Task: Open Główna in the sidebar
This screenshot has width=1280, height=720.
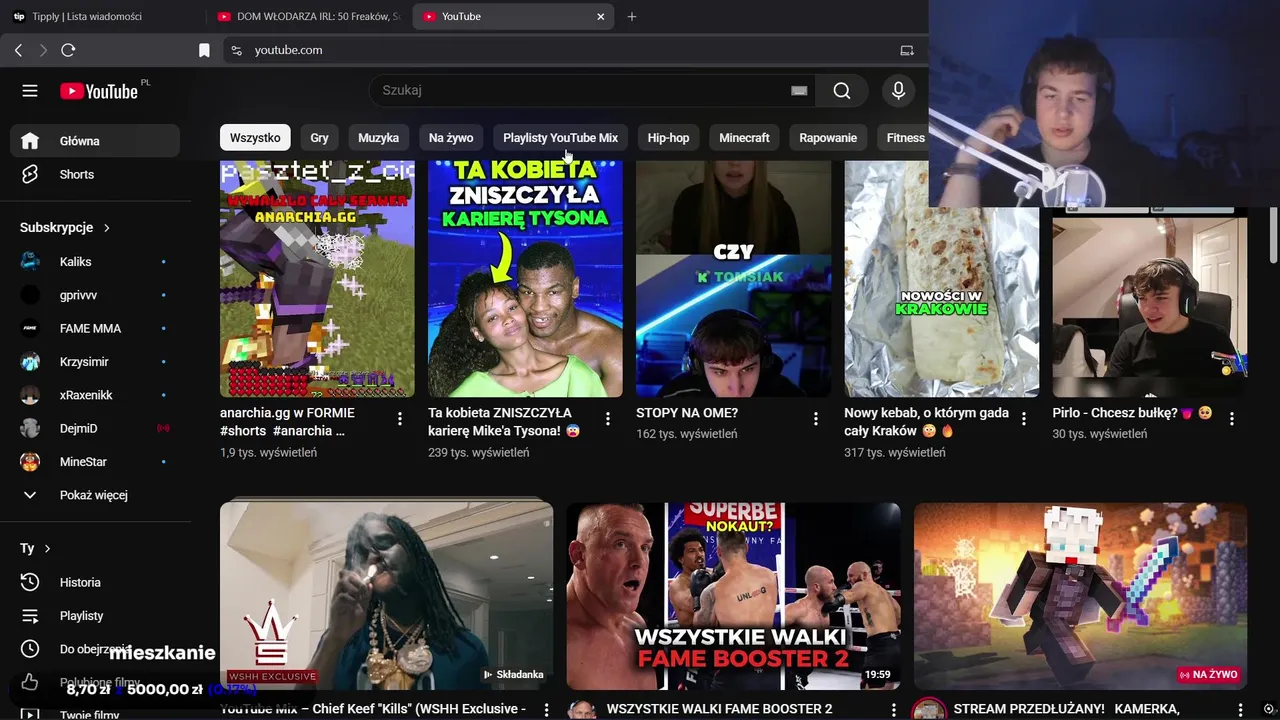Action: (x=95, y=141)
